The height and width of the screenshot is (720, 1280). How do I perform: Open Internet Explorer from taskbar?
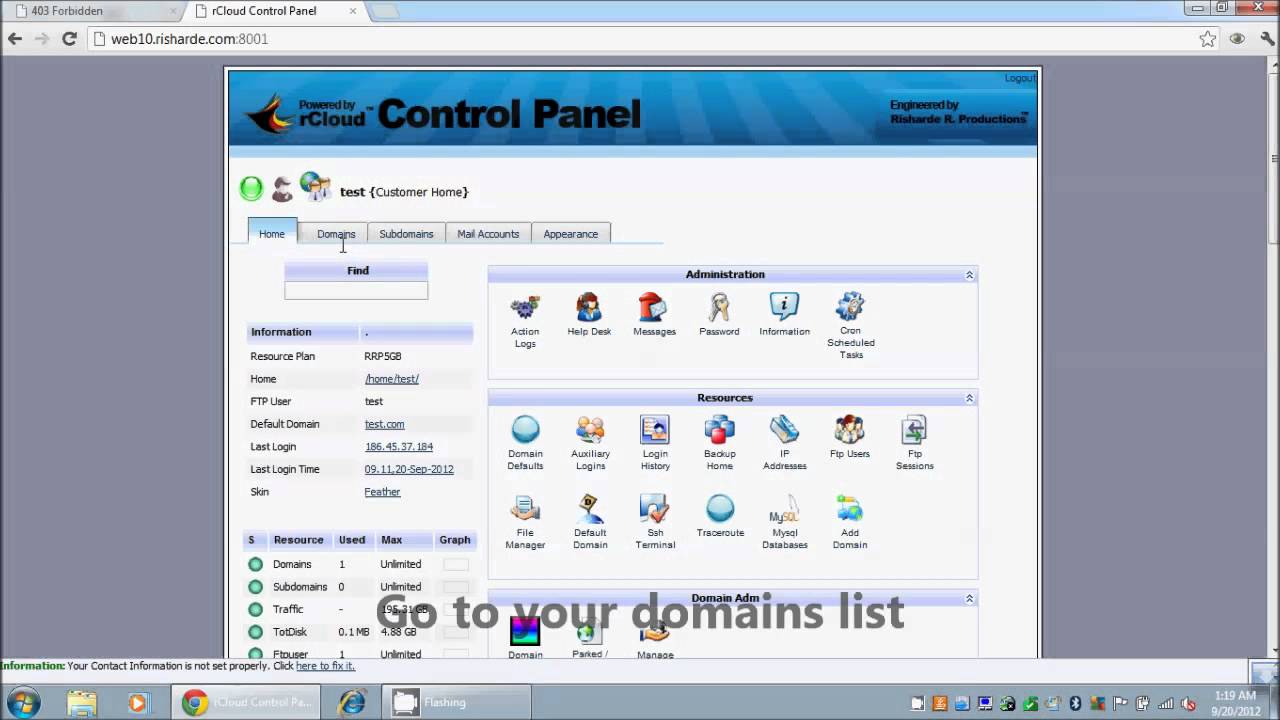point(351,703)
